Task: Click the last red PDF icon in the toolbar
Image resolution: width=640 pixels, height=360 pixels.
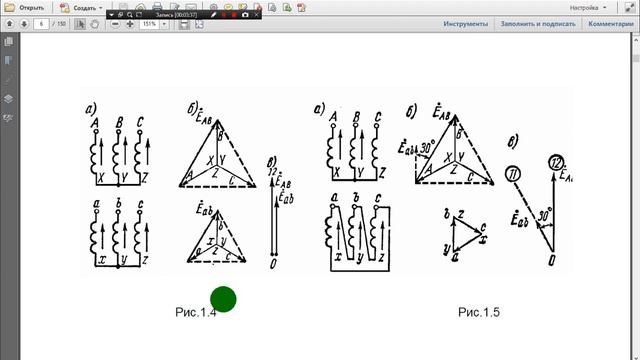Action: tap(301, 7)
